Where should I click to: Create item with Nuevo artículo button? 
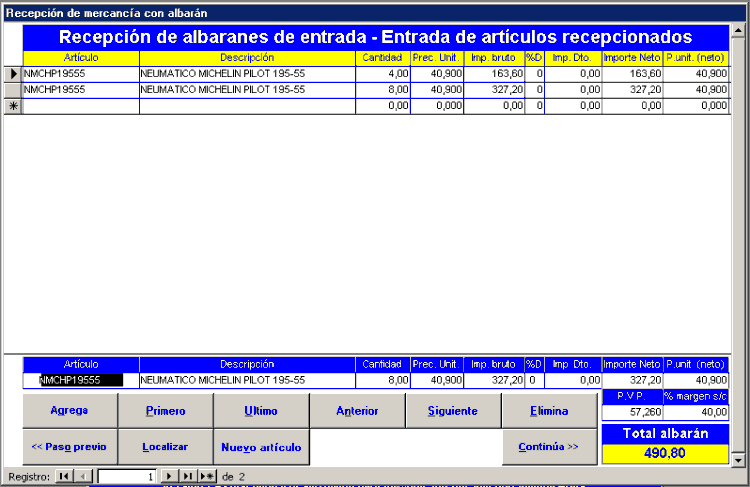pos(261,447)
